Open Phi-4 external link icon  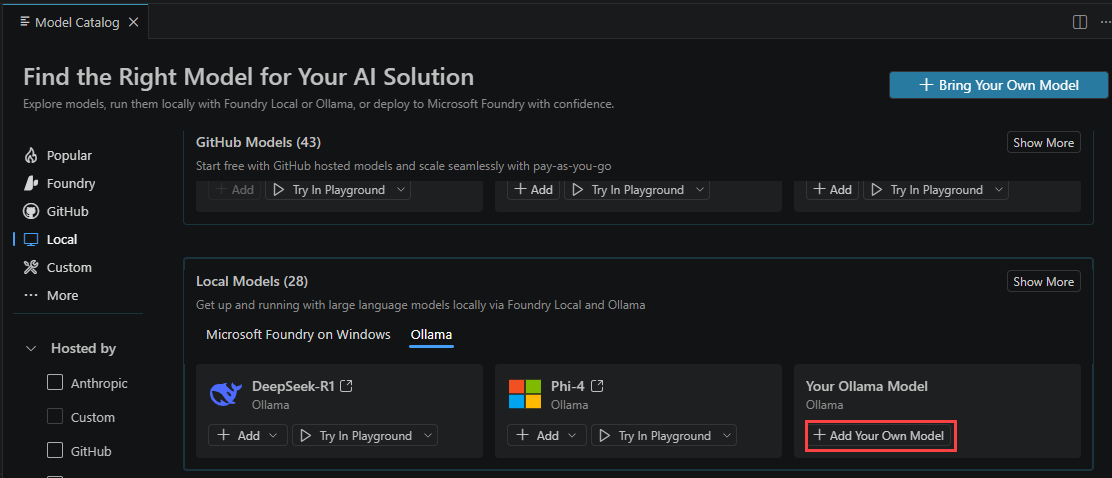click(x=597, y=387)
